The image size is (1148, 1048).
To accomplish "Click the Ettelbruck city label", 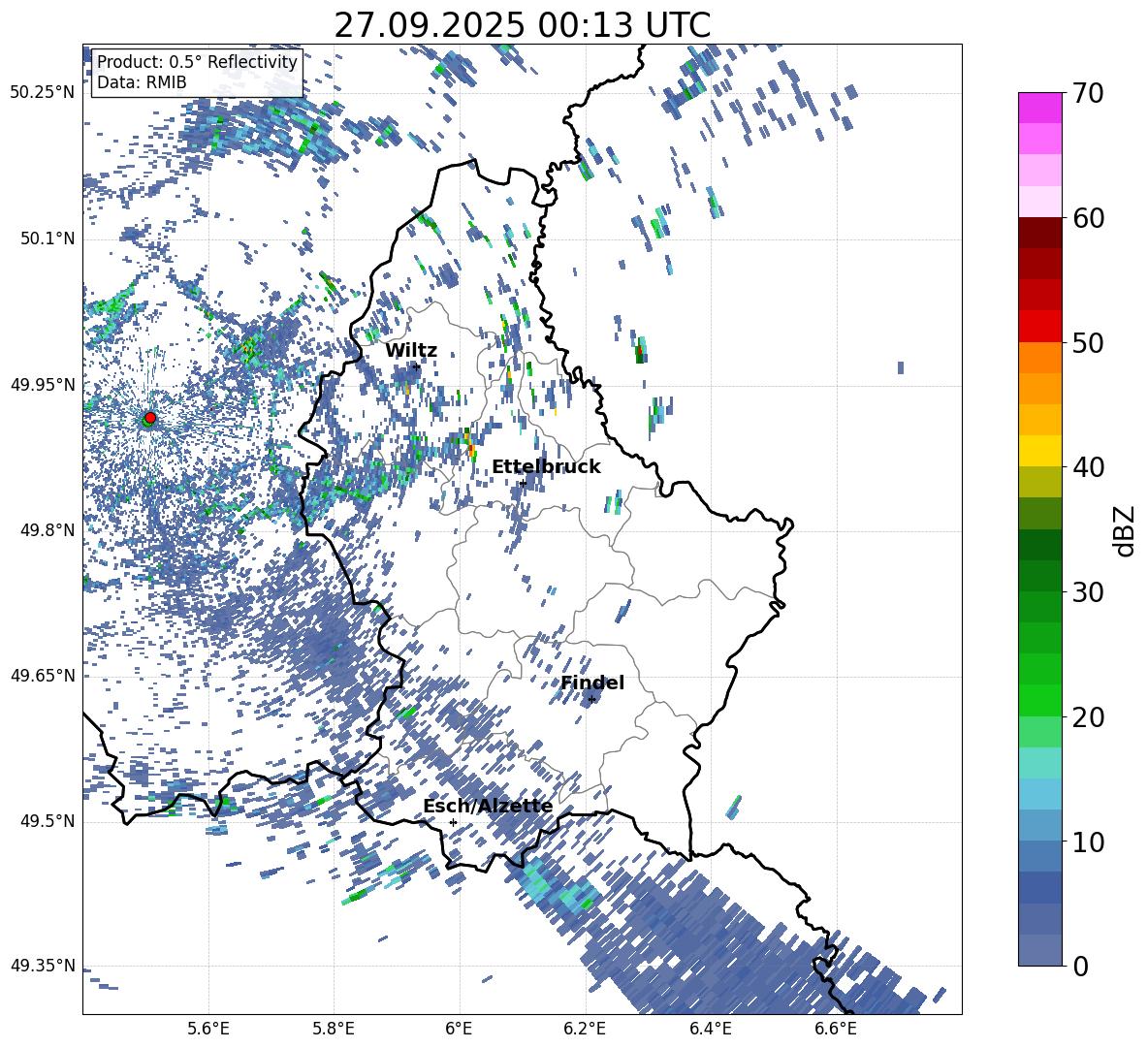I will [x=546, y=467].
